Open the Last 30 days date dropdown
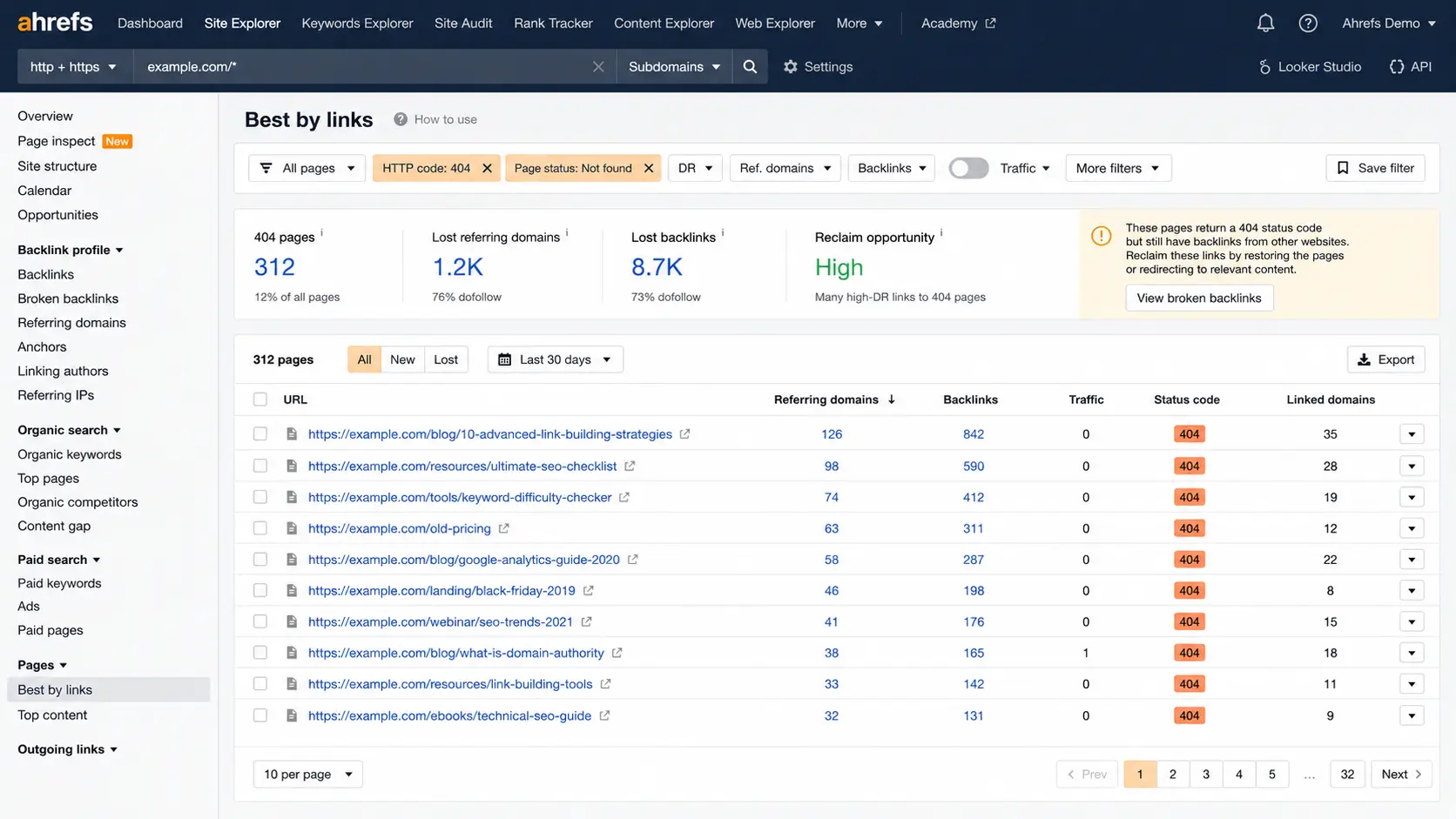This screenshot has width=1456, height=819. (x=555, y=359)
